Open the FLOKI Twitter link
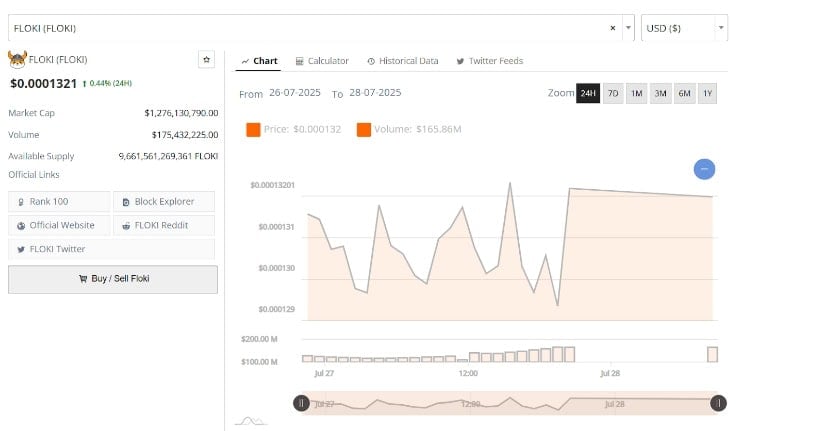This screenshot has height=431, width=825. (x=112, y=249)
